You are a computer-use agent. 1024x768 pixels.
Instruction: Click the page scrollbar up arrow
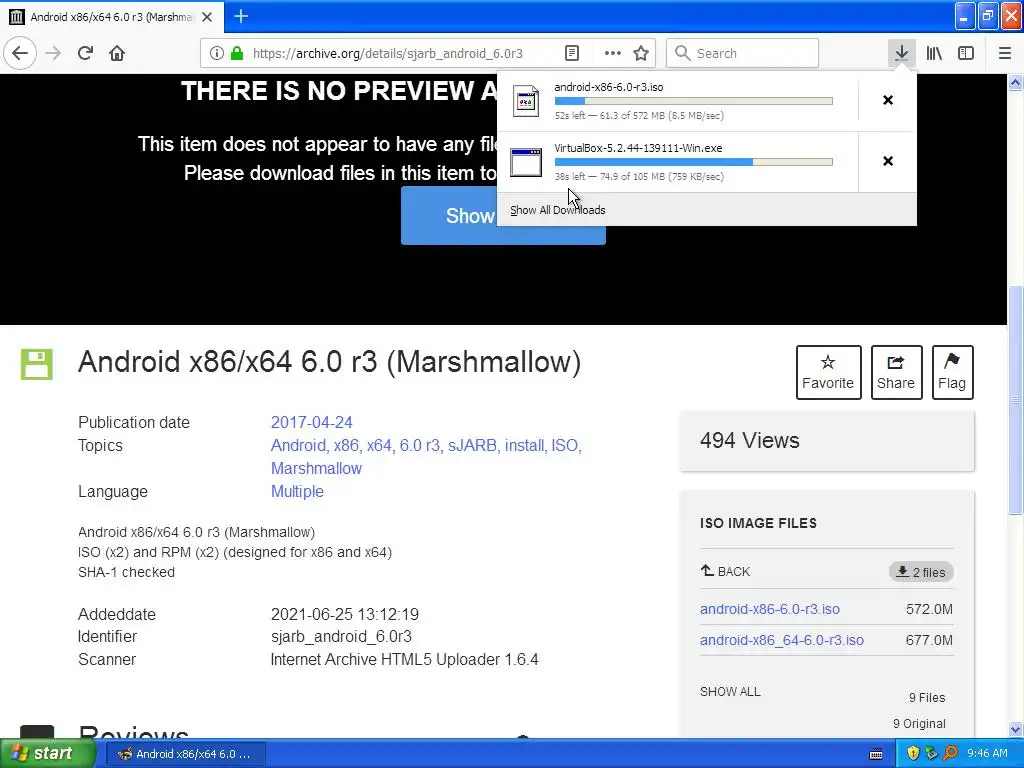coord(1016,82)
